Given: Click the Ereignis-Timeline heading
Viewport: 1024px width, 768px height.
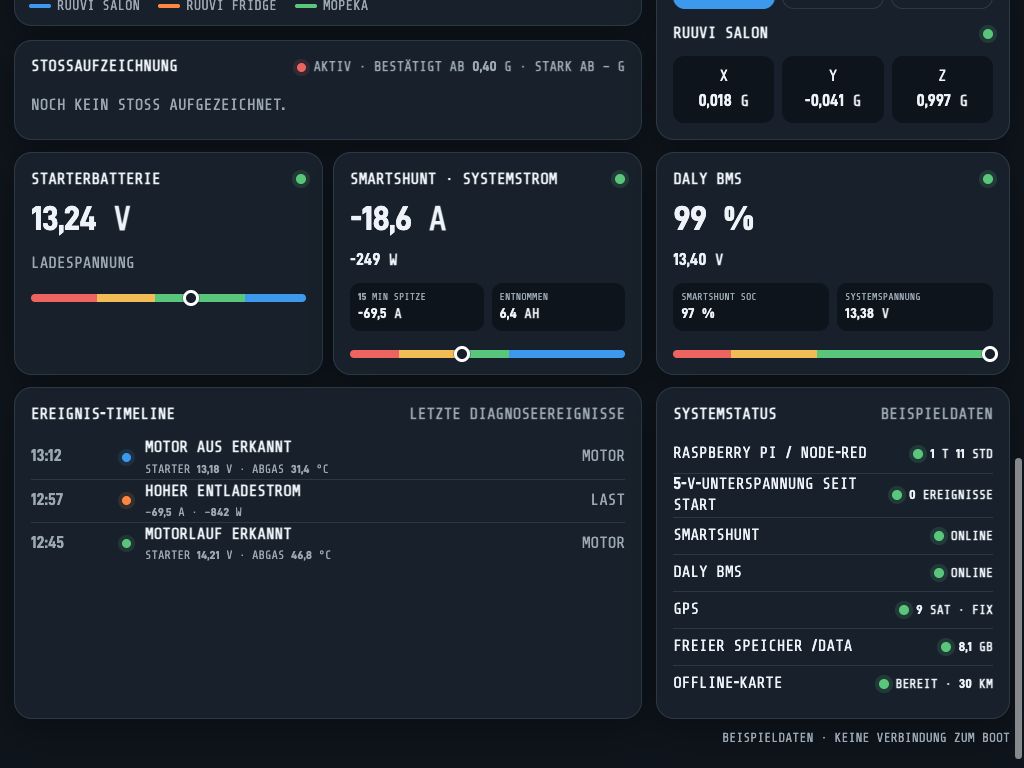Looking at the screenshot, I should pyautogui.click(x=103, y=414).
